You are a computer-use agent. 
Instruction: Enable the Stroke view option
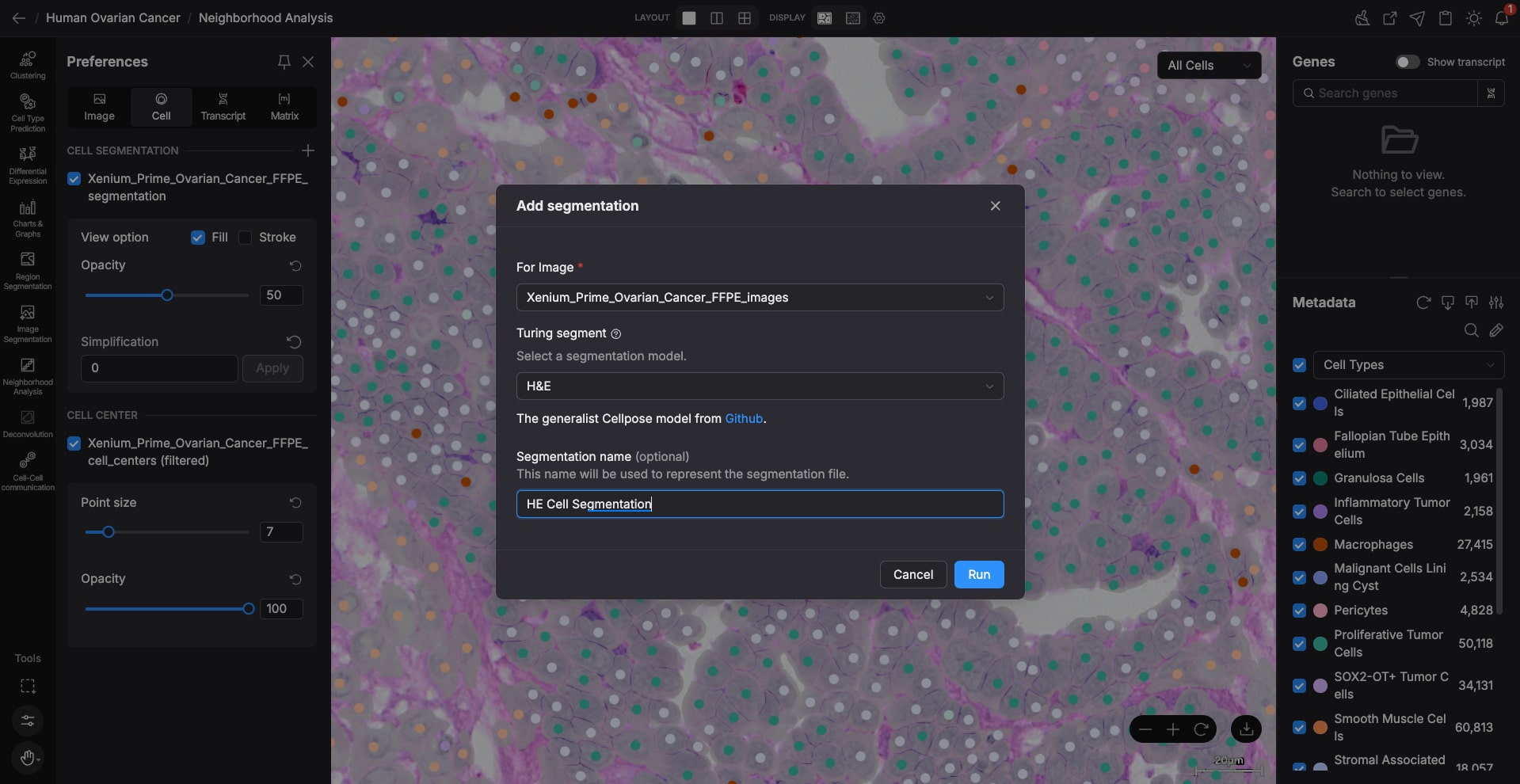pyautogui.click(x=246, y=238)
